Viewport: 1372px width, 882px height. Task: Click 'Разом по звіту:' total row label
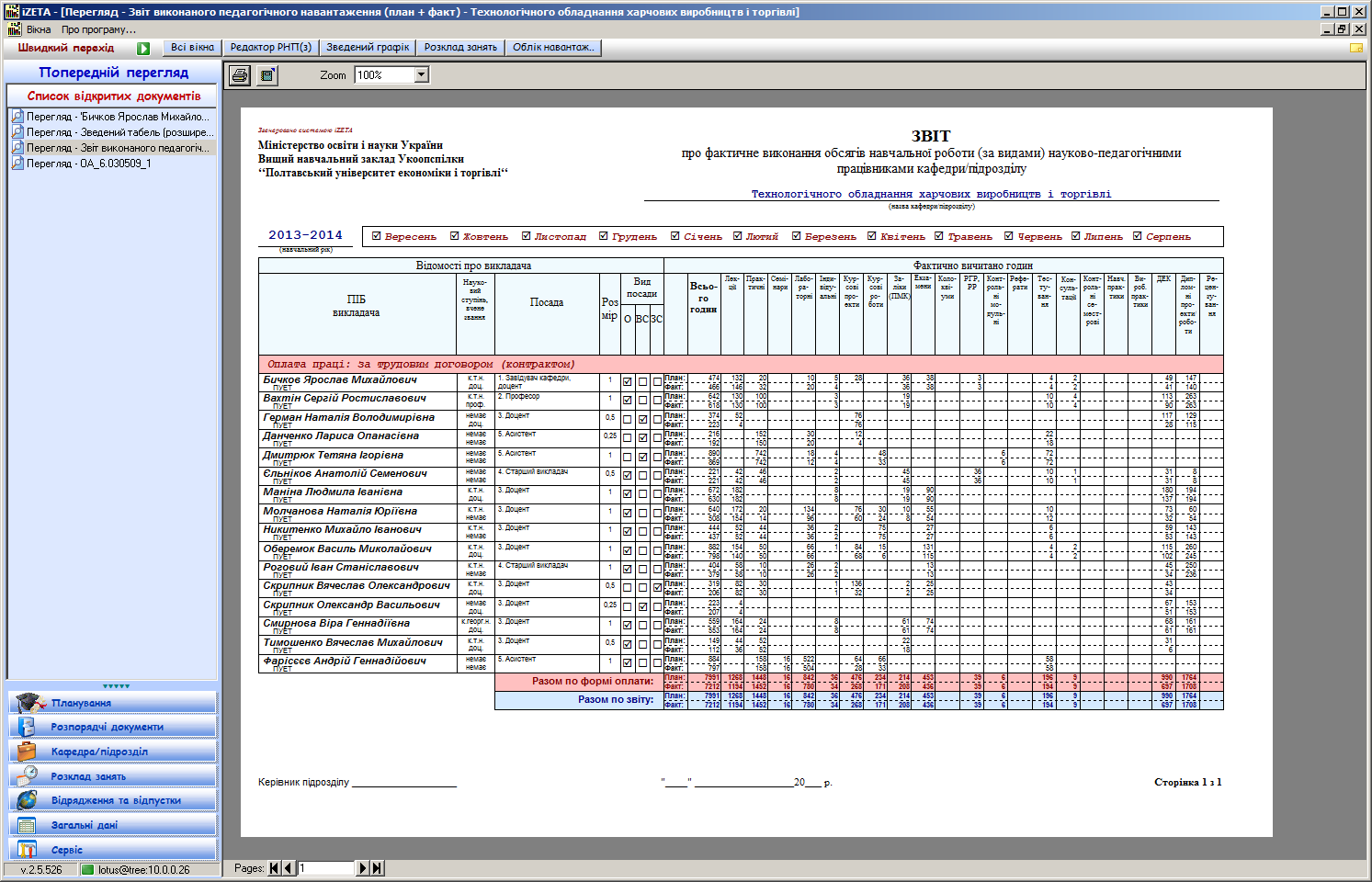click(616, 699)
